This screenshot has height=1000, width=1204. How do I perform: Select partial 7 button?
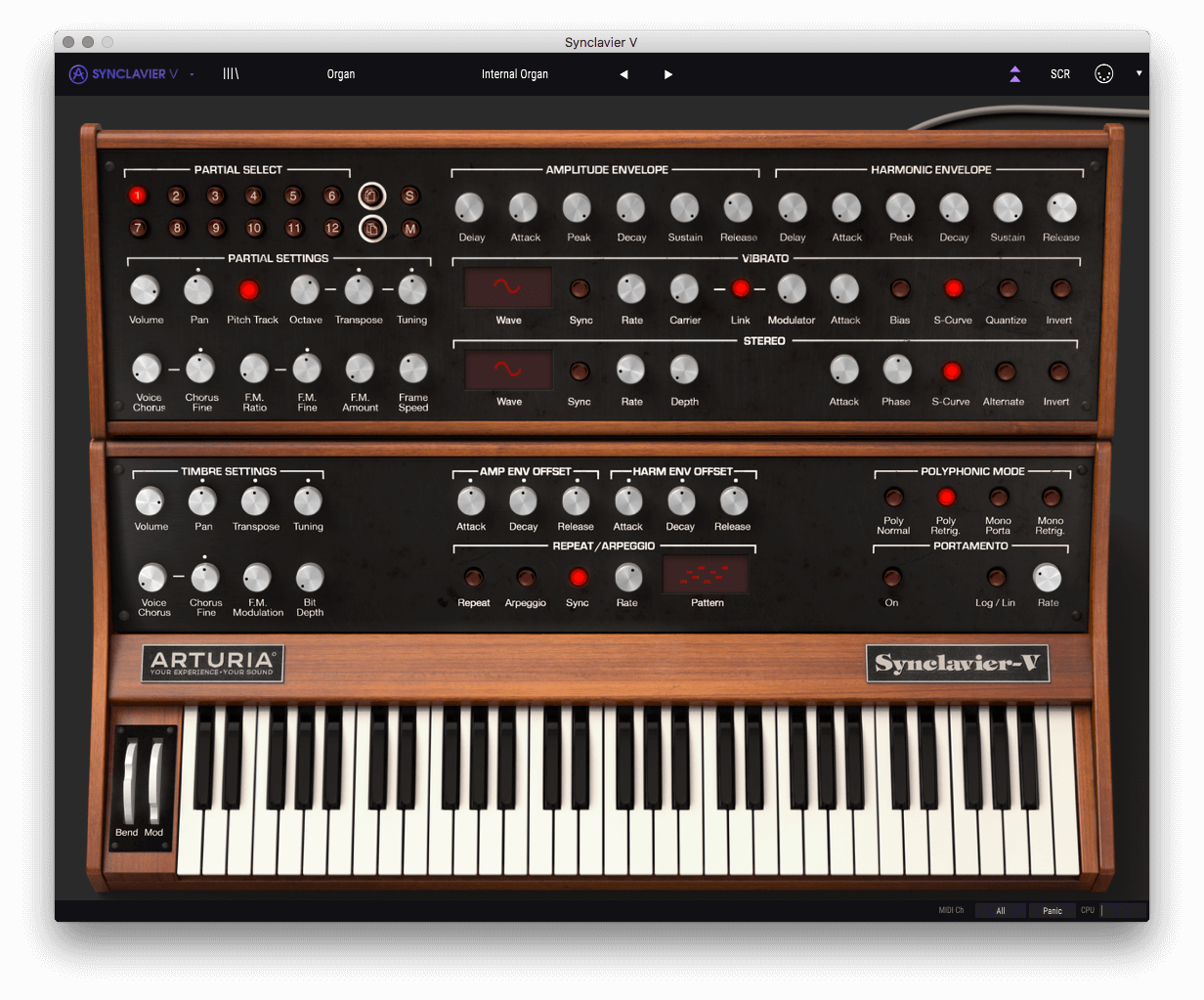137,229
